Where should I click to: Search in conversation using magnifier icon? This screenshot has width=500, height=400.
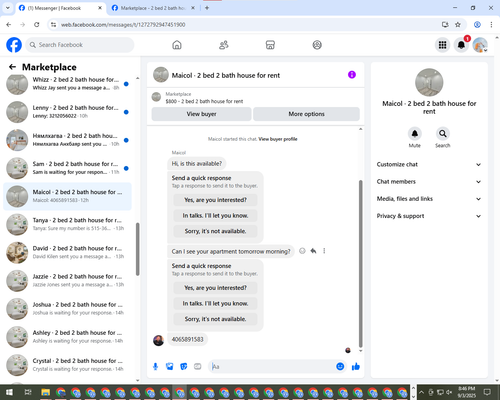(x=443, y=134)
